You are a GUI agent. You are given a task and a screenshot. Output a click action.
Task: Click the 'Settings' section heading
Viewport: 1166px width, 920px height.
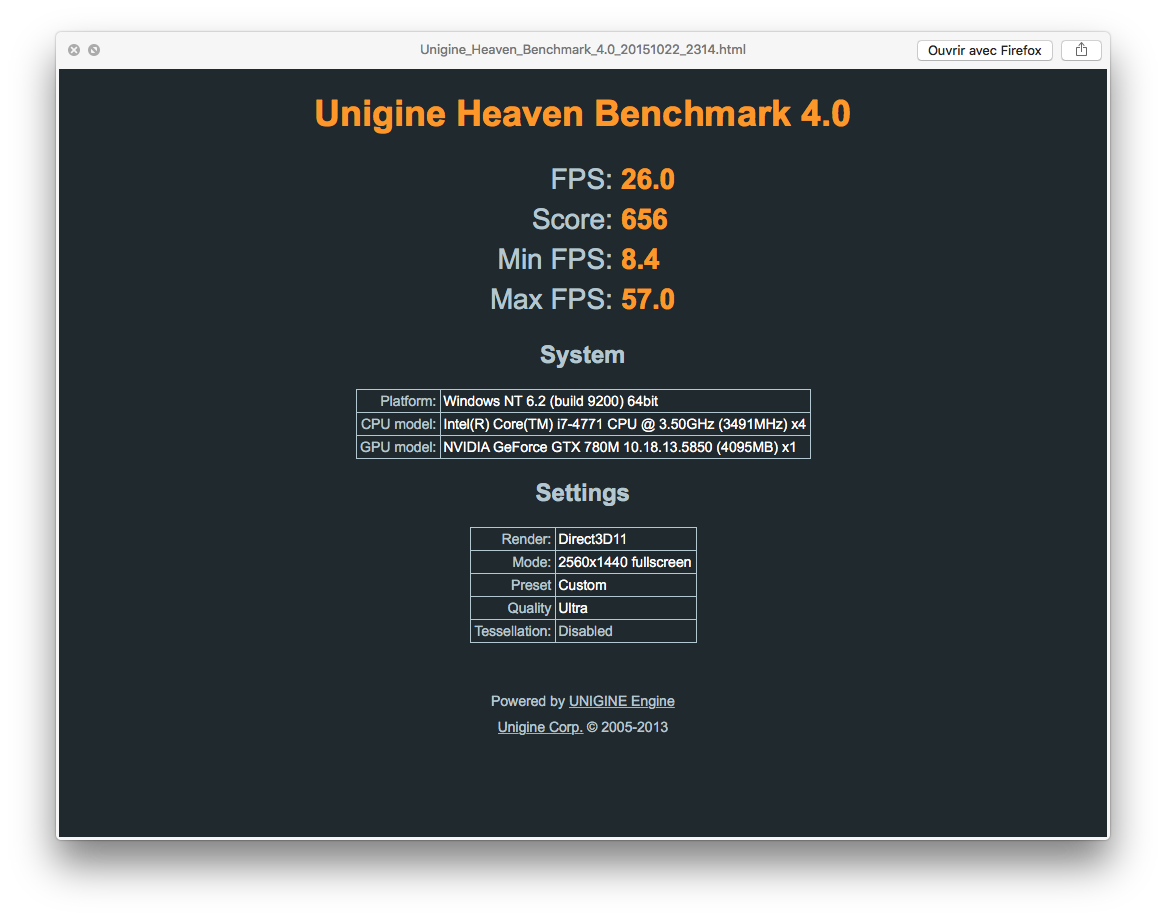(582, 493)
